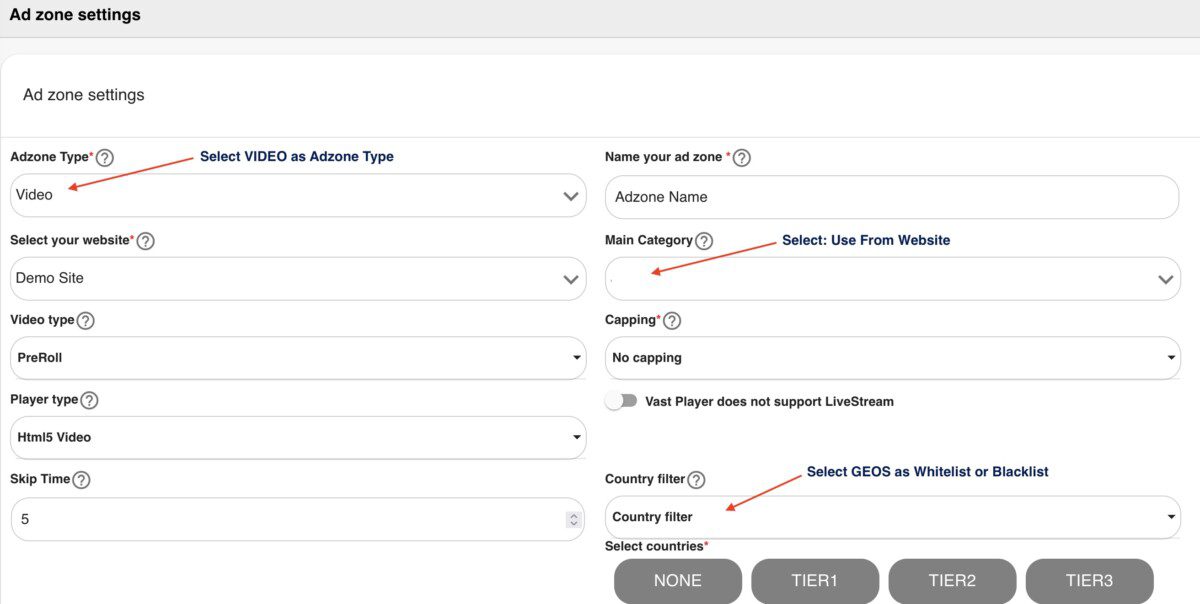1200x604 pixels.
Task: Select the NONE countries button
Action: [678, 581]
